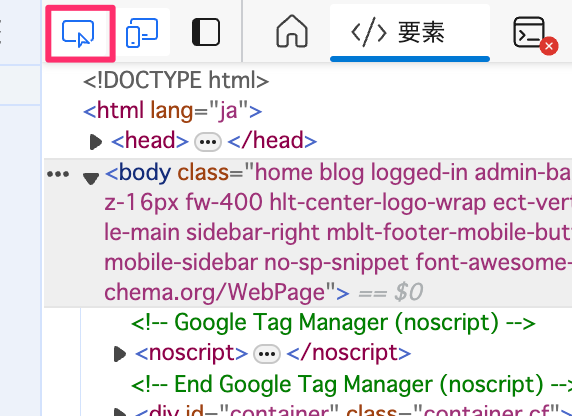572x416 pixels.
Task: Activate the inspect element picker tool
Action: point(78,33)
